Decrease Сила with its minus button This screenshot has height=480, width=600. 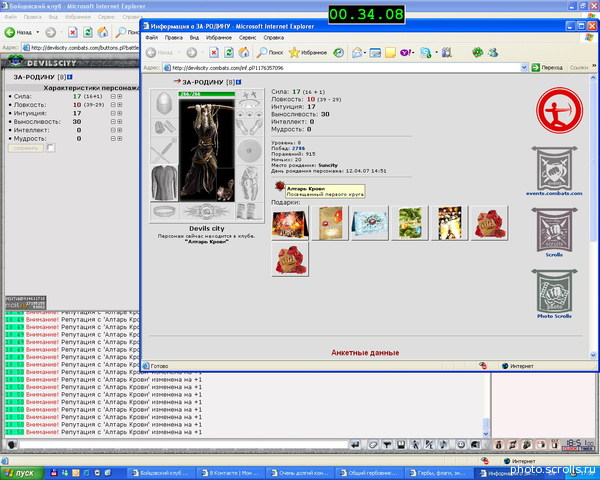click(x=113, y=96)
